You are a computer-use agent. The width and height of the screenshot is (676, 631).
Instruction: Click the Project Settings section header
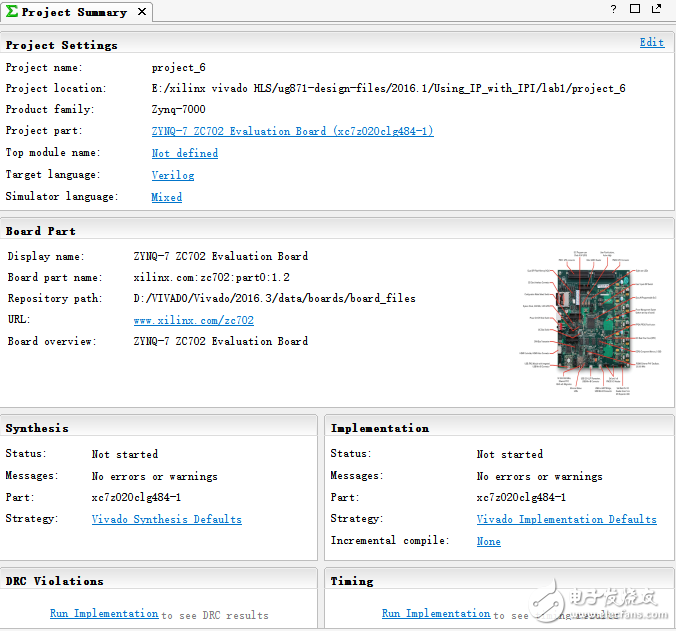click(61, 45)
